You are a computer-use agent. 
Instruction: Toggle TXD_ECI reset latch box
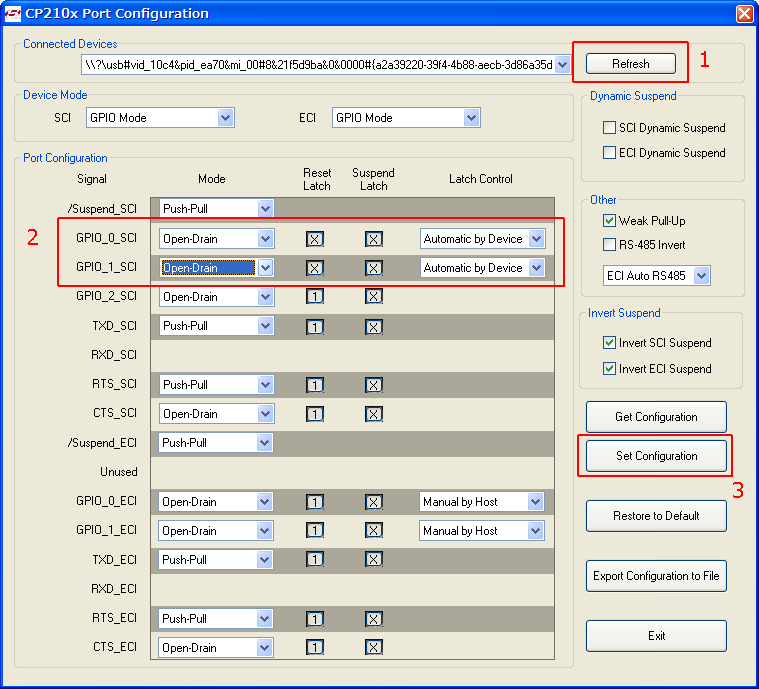pos(315,559)
